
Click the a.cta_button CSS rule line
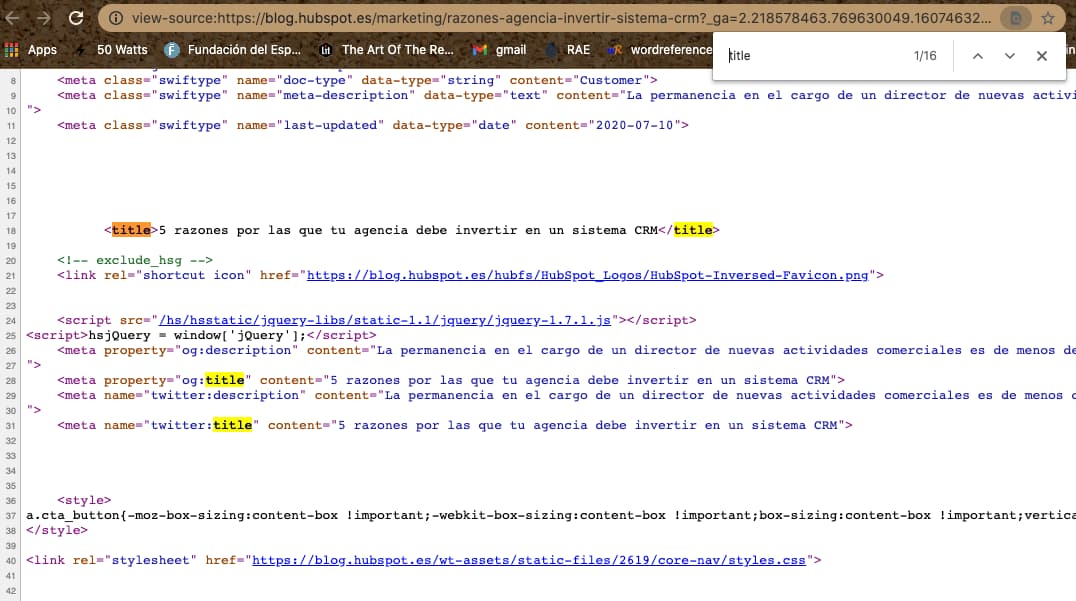(550, 515)
